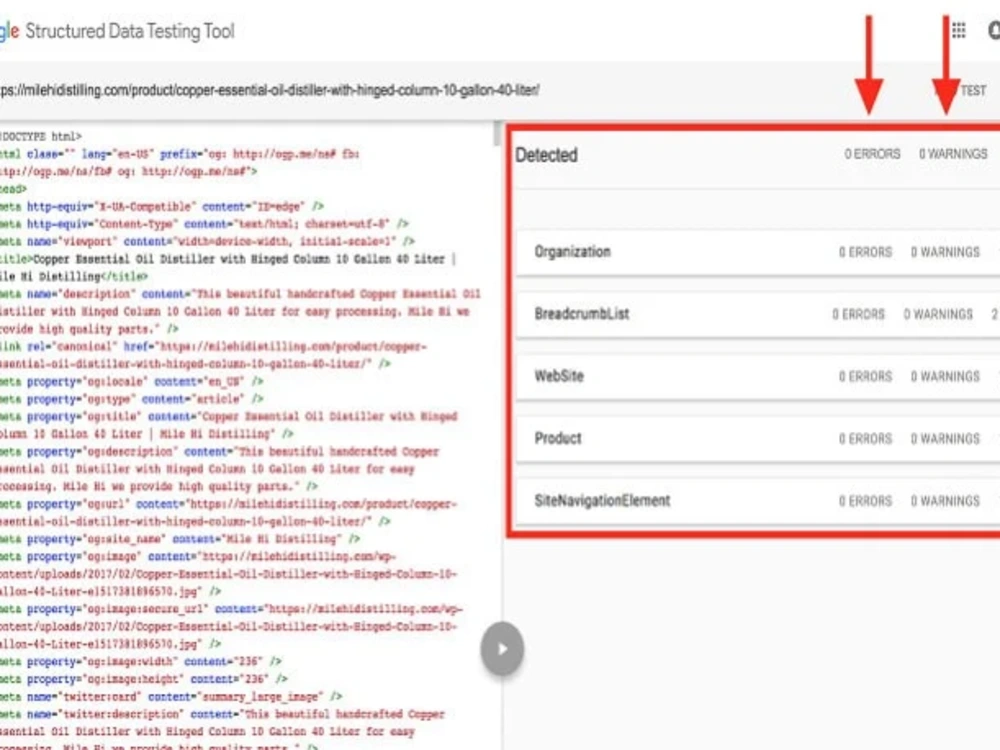1000x750 pixels.
Task: Click the og:image:width meta line
Action: click(x=141, y=661)
